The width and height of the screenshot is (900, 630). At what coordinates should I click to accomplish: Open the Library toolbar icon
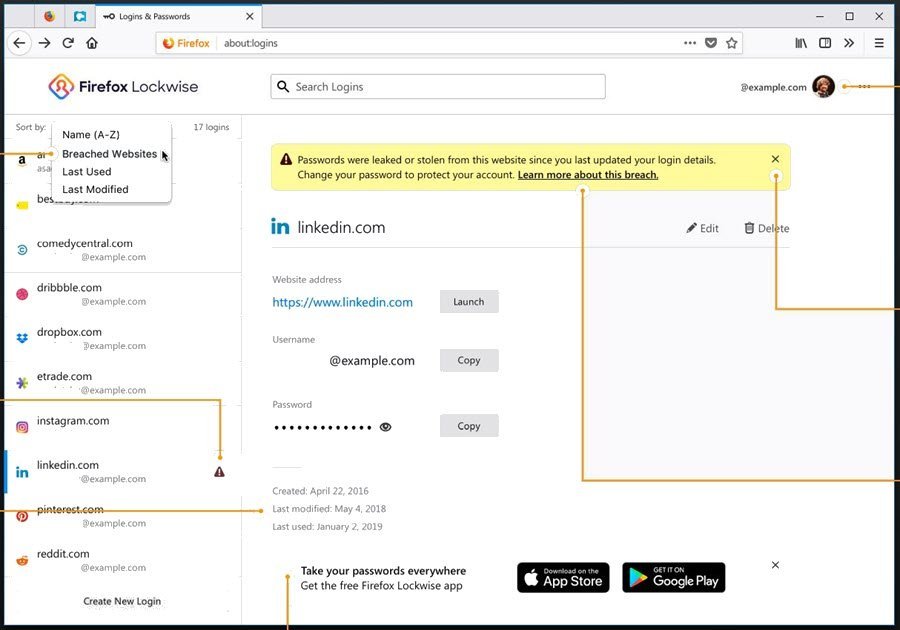[x=801, y=43]
